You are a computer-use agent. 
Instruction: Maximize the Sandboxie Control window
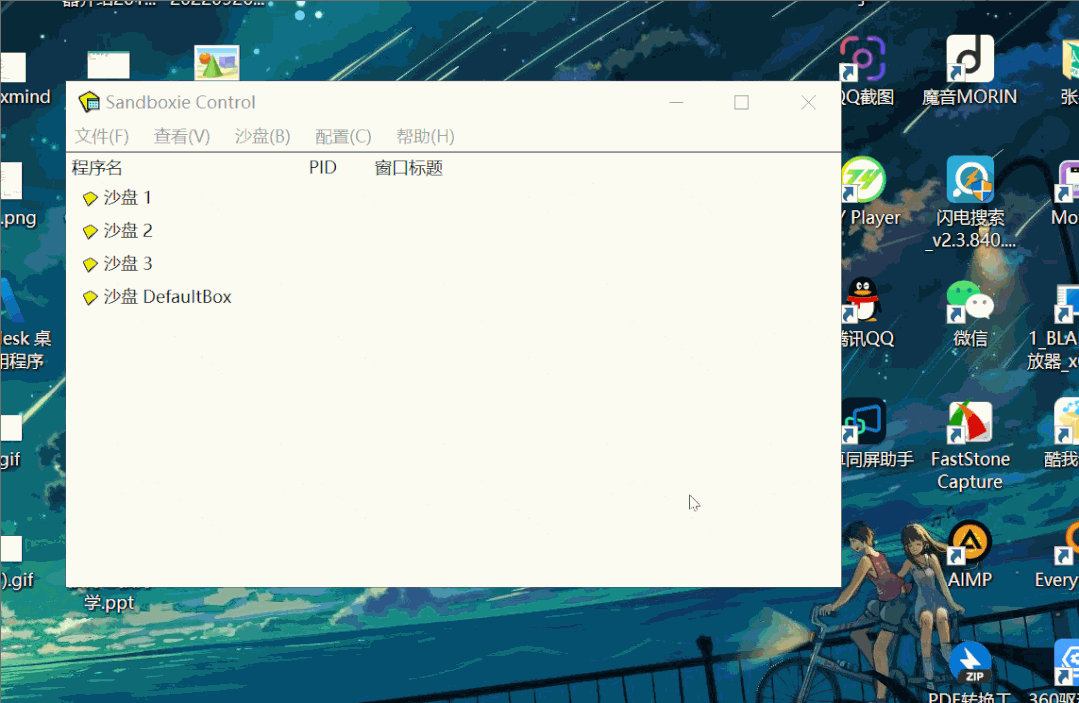tap(741, 102)
